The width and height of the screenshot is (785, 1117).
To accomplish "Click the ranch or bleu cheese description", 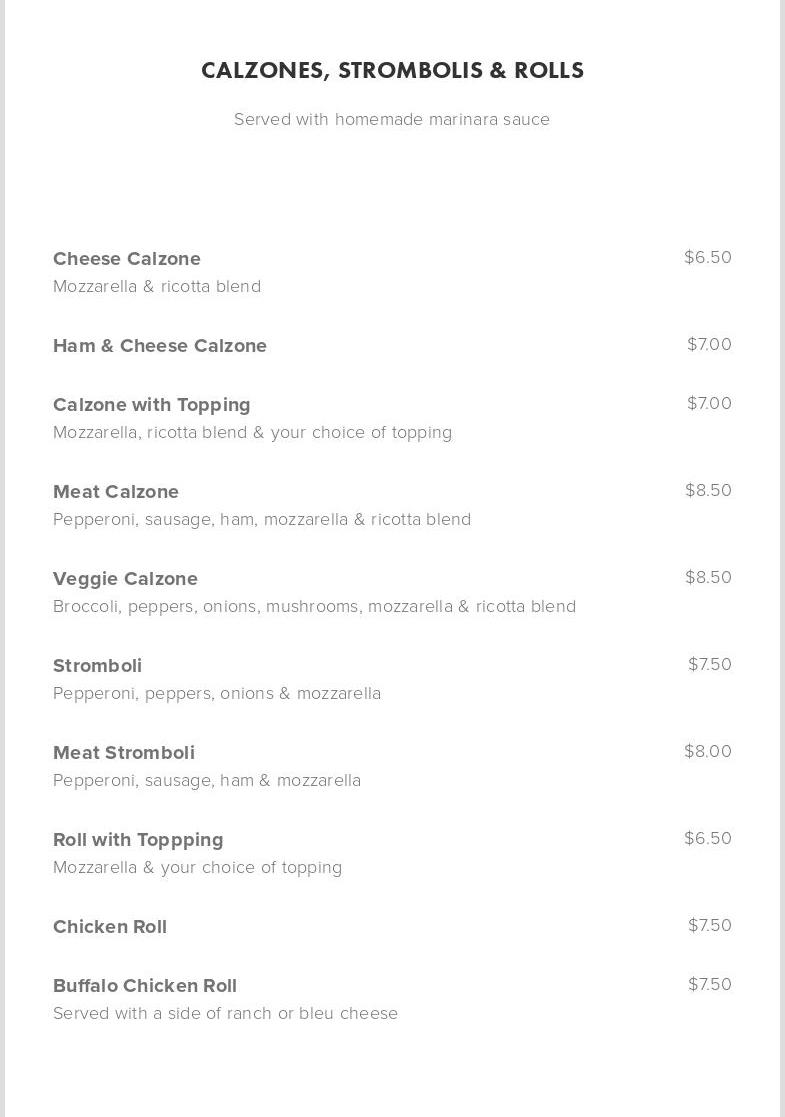I will (225, 1013).
